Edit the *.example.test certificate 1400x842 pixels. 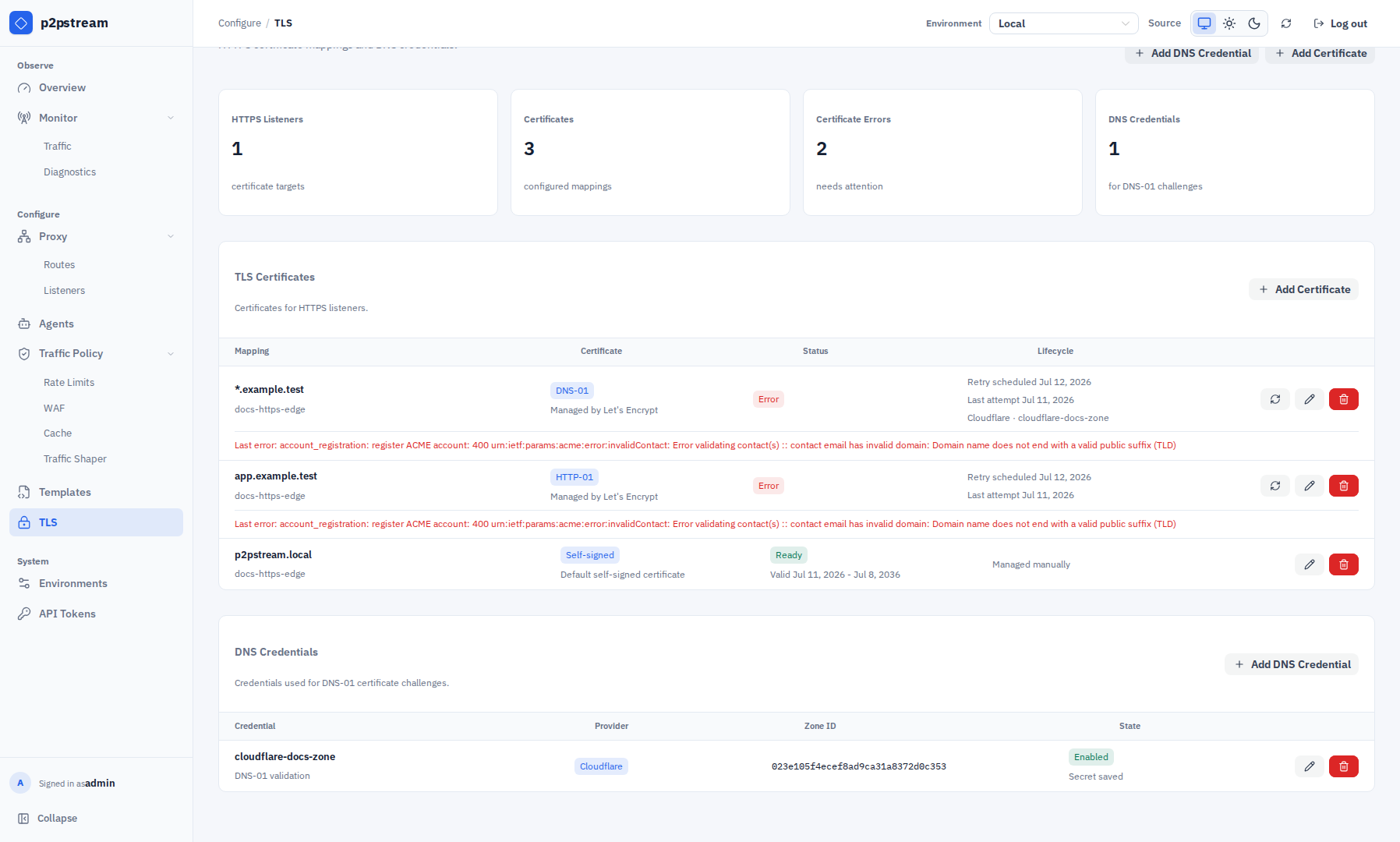(1310, 399)
